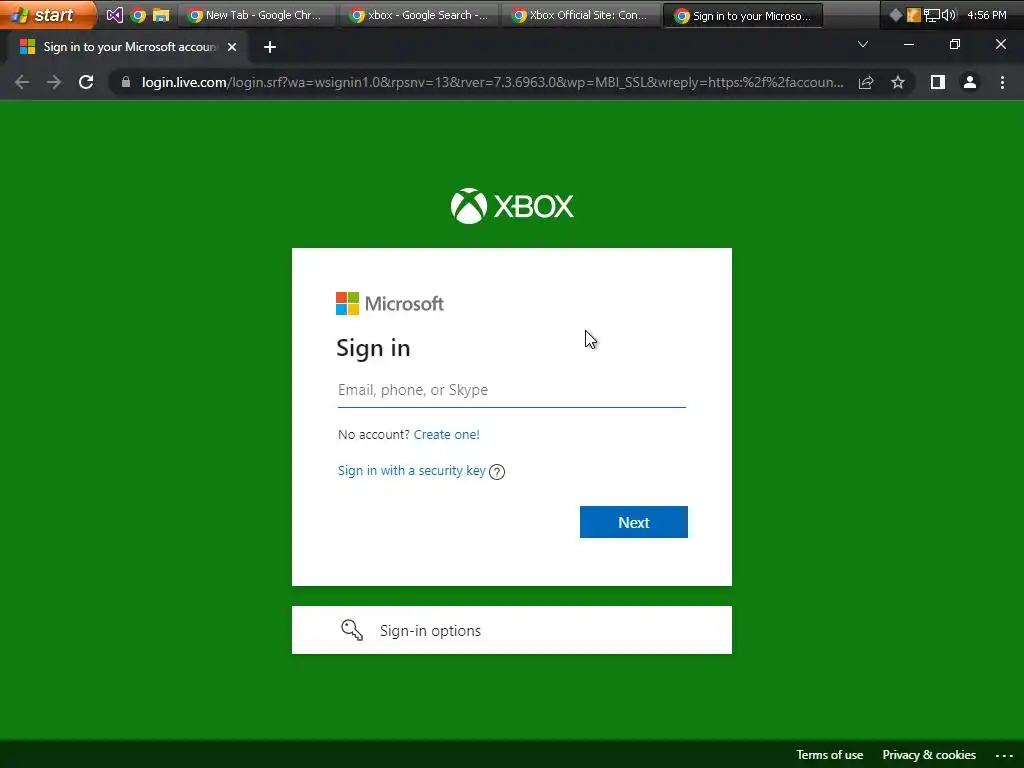Click the network icon in the system tray
Screen dimensions: 1024x768
point(931,14)
